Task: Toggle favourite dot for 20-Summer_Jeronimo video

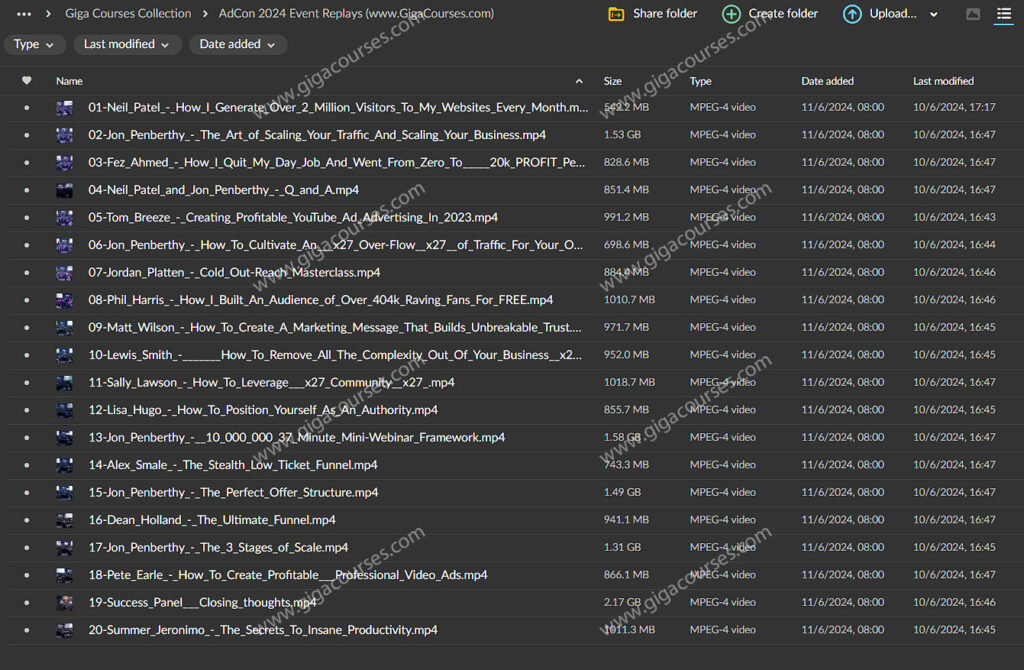Action: pos(26,630)
